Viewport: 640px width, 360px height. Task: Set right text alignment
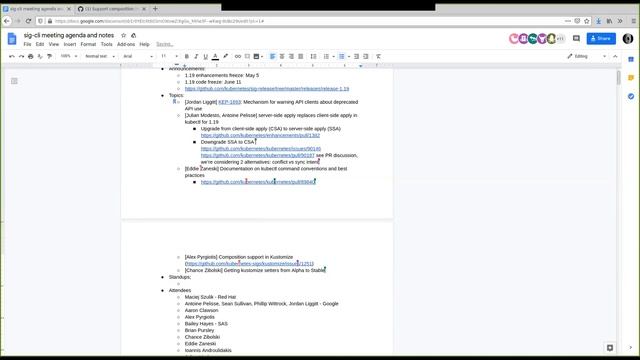click(291, 56)
